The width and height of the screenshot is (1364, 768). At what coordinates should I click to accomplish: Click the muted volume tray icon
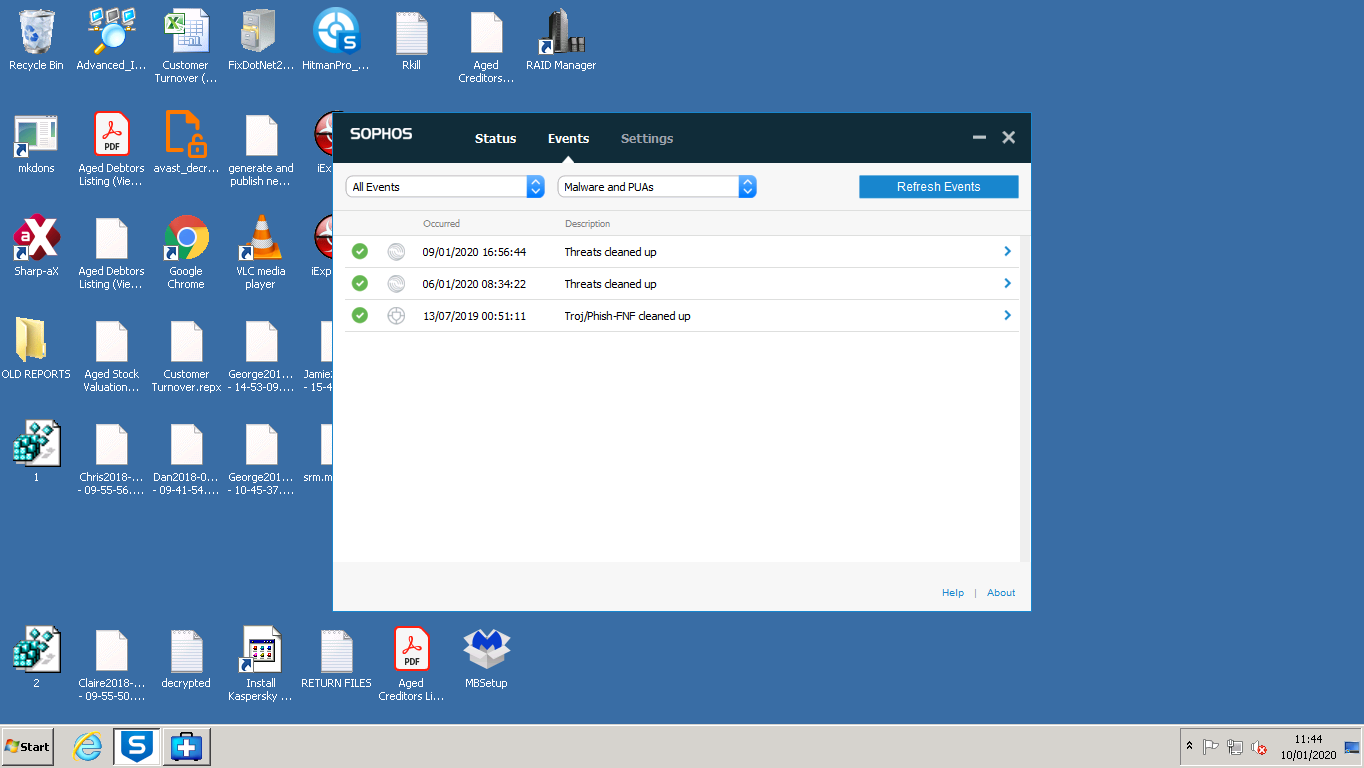point(1260,747)
